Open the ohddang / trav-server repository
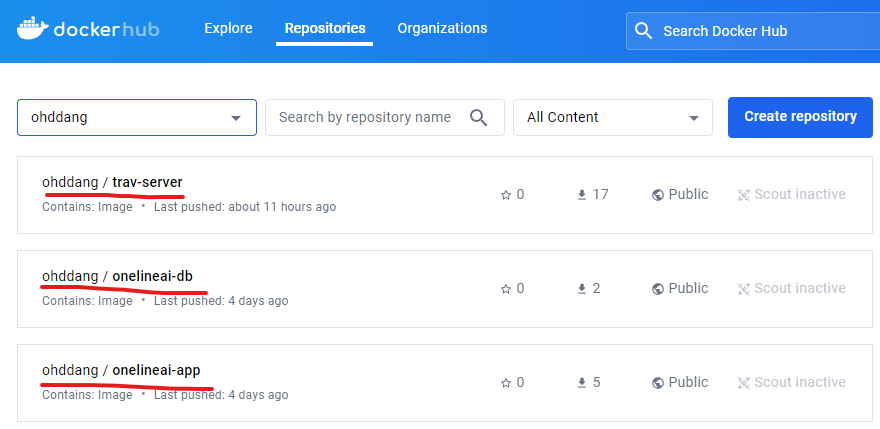Viewport: 880px width, 429px height. (x=112, y=182)
